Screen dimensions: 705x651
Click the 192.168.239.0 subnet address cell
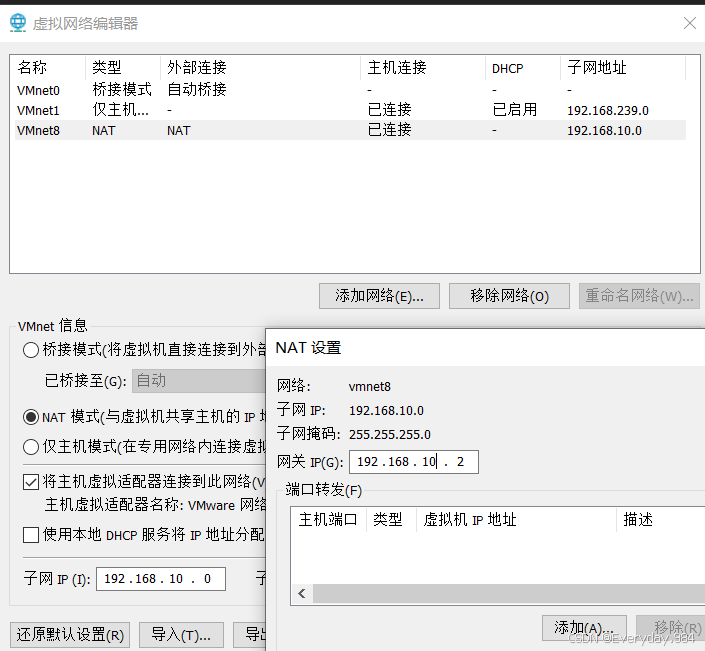(x=608, y=111)
